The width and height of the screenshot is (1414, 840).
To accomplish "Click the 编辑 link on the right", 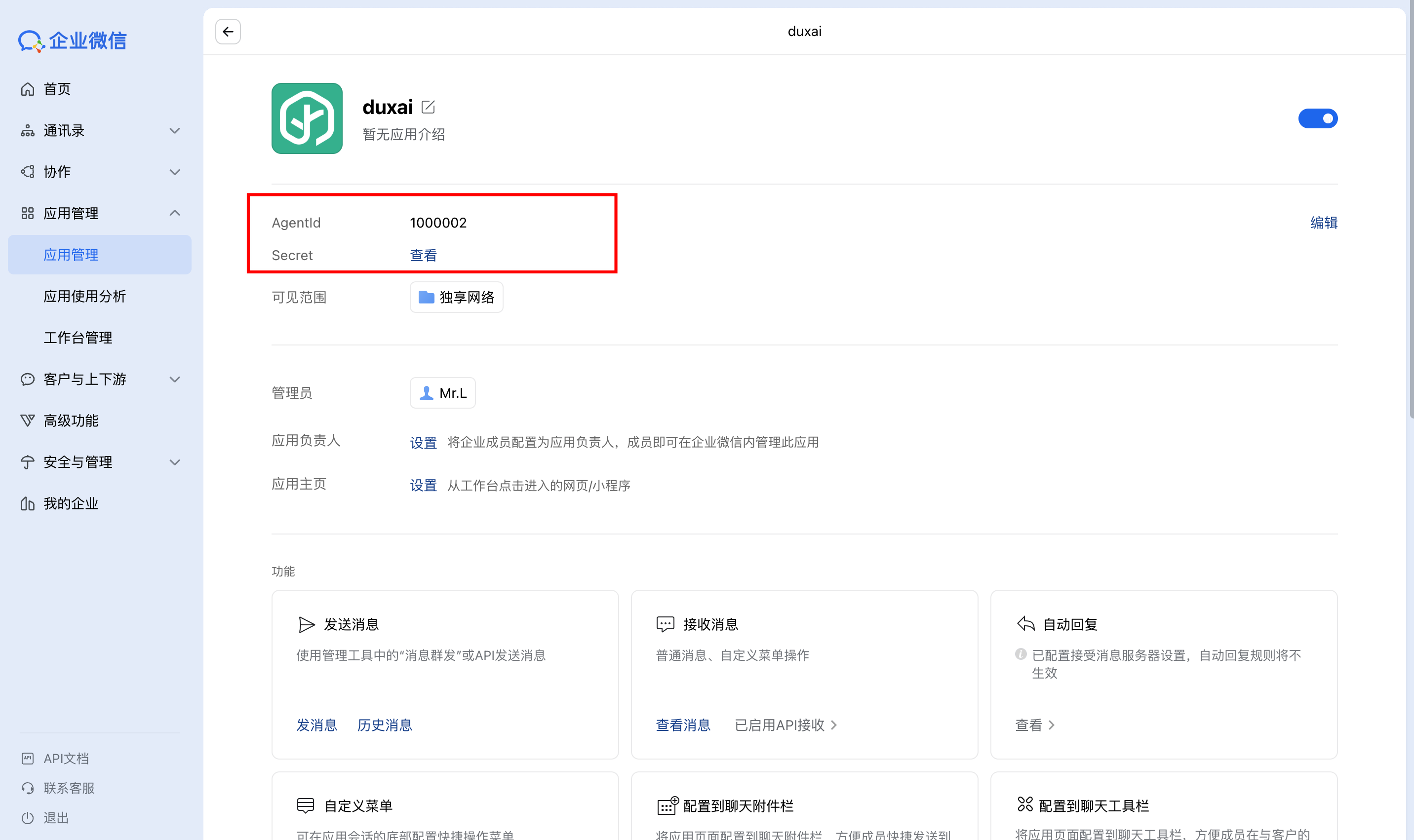I will [1324, 223].
